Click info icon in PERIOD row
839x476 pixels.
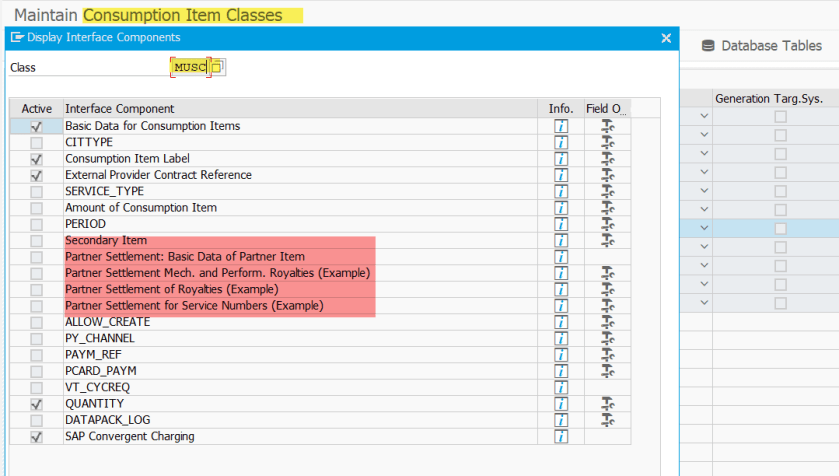pos(561,224)
